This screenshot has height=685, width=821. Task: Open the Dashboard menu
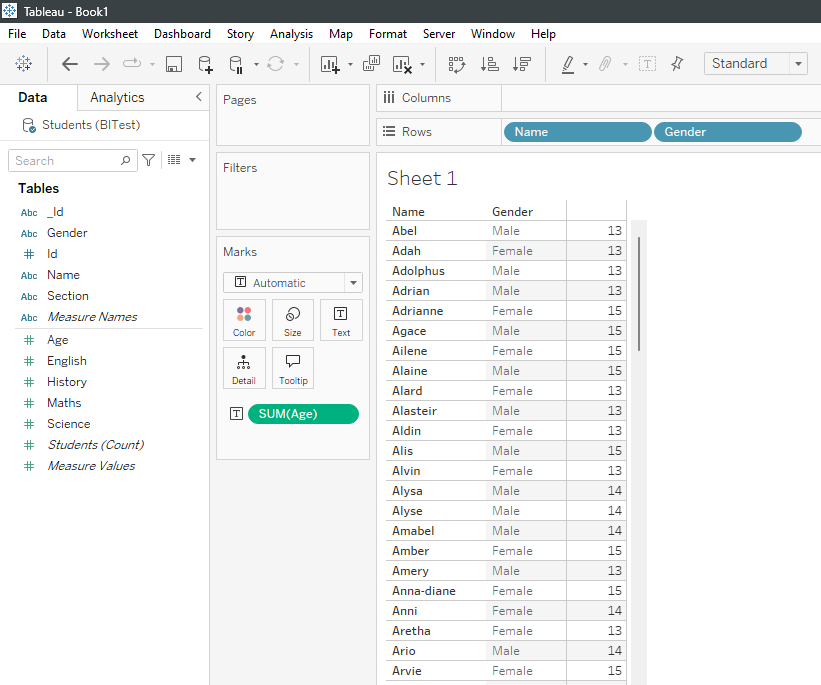(x=182, y=34)
